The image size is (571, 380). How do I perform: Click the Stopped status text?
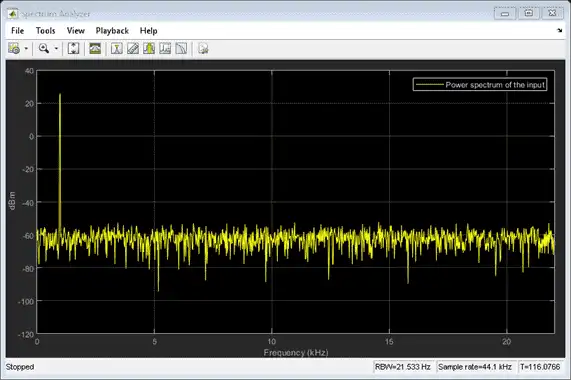(20, 367)
